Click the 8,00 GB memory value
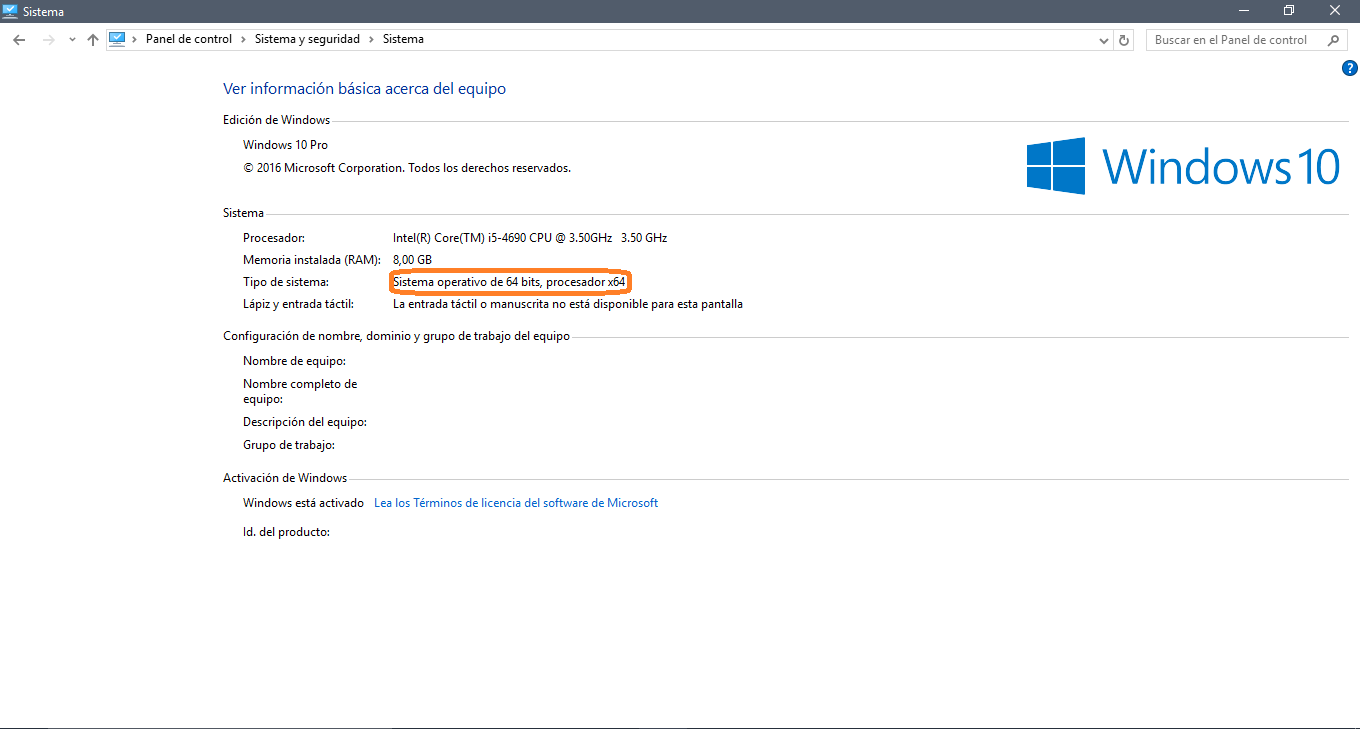Viewport: 1360px width, 729px height. coord(412,260)
